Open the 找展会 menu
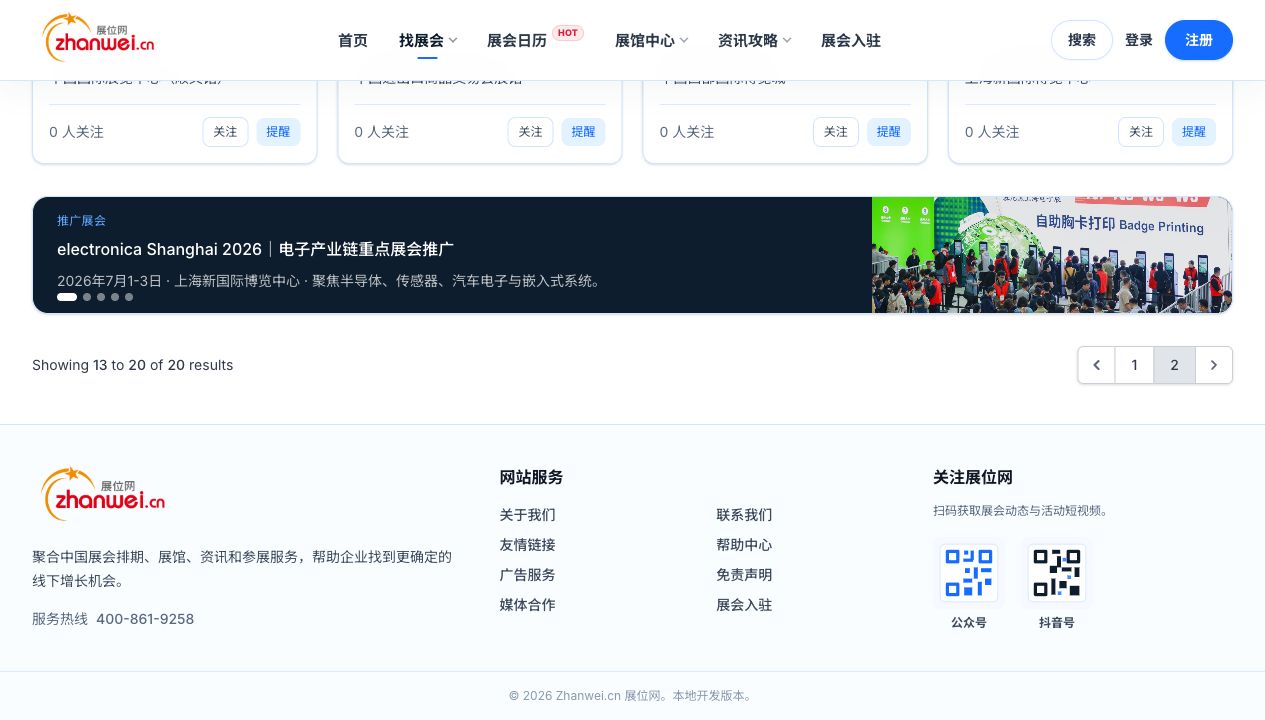This screenshot has height=720, width=1265. pos(421,40)
